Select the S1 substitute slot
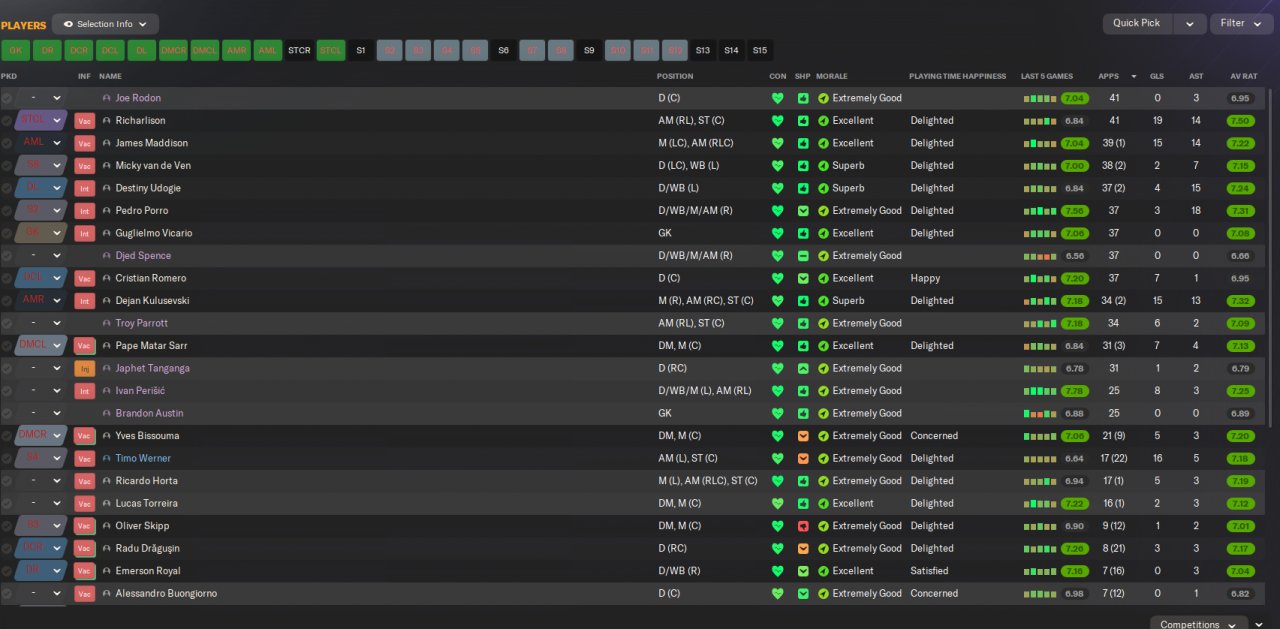Screen dimensions: 1280x629 (361, 50)
